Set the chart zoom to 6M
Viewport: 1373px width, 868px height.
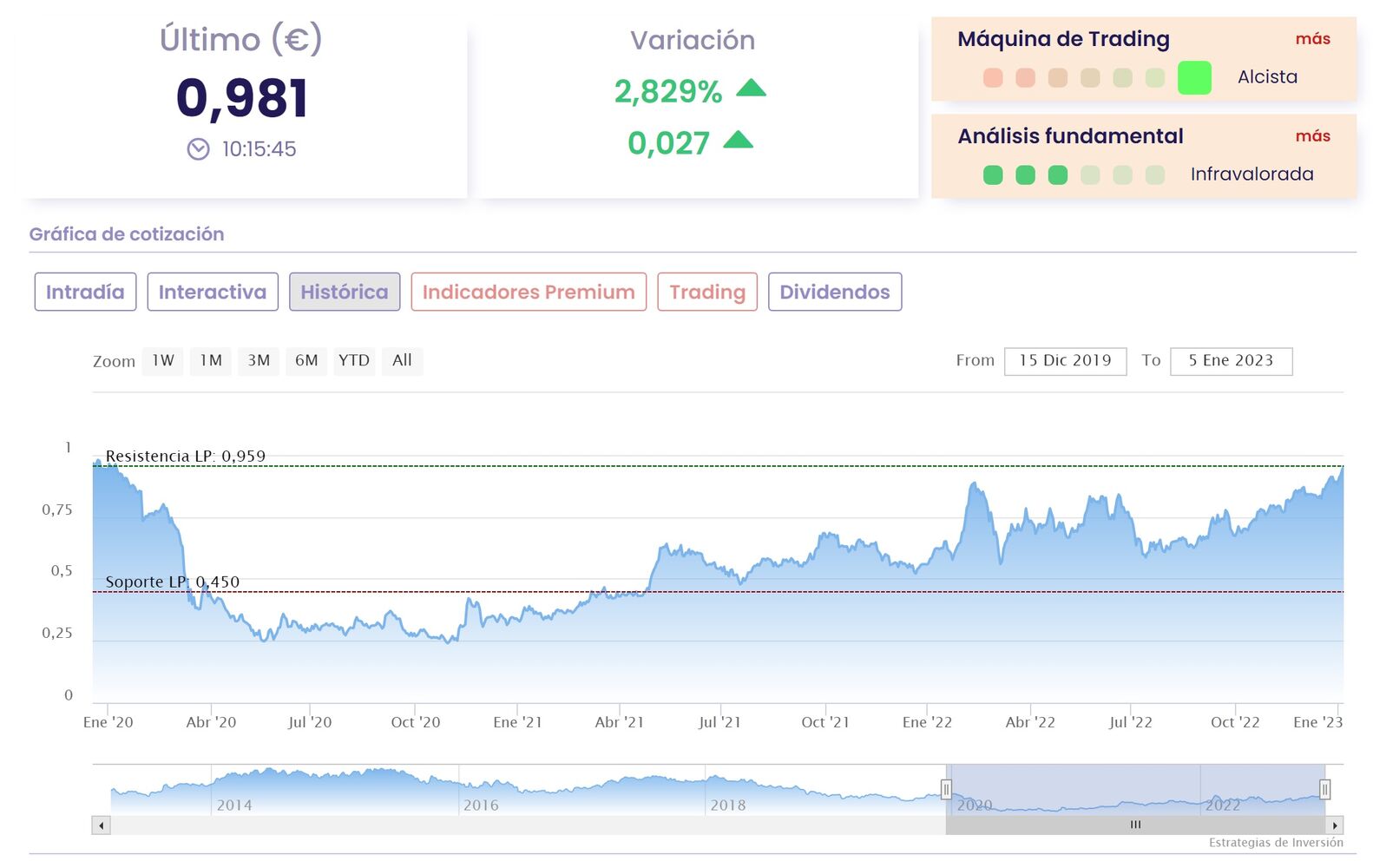[x=306, y=360]
